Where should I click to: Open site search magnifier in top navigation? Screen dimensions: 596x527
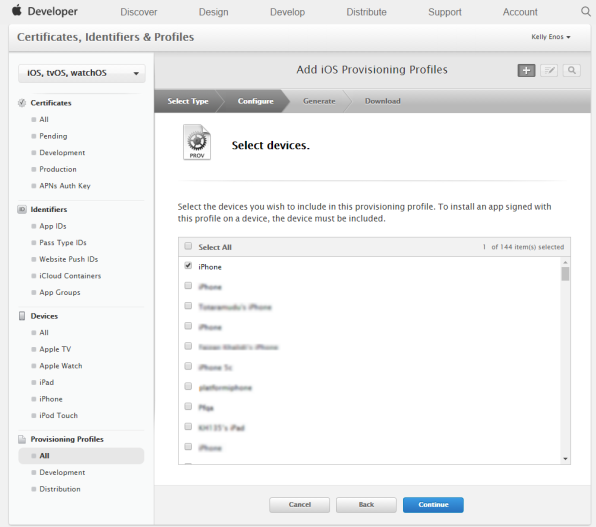[586, 11]
